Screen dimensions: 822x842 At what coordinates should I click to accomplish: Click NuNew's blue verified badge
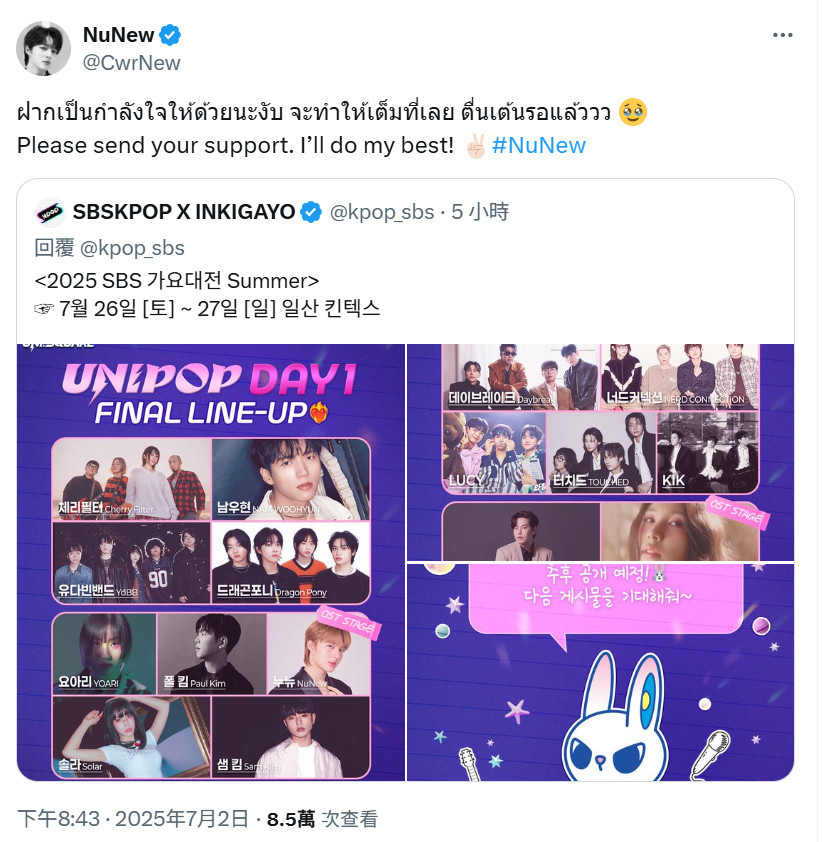coord(170,35)
